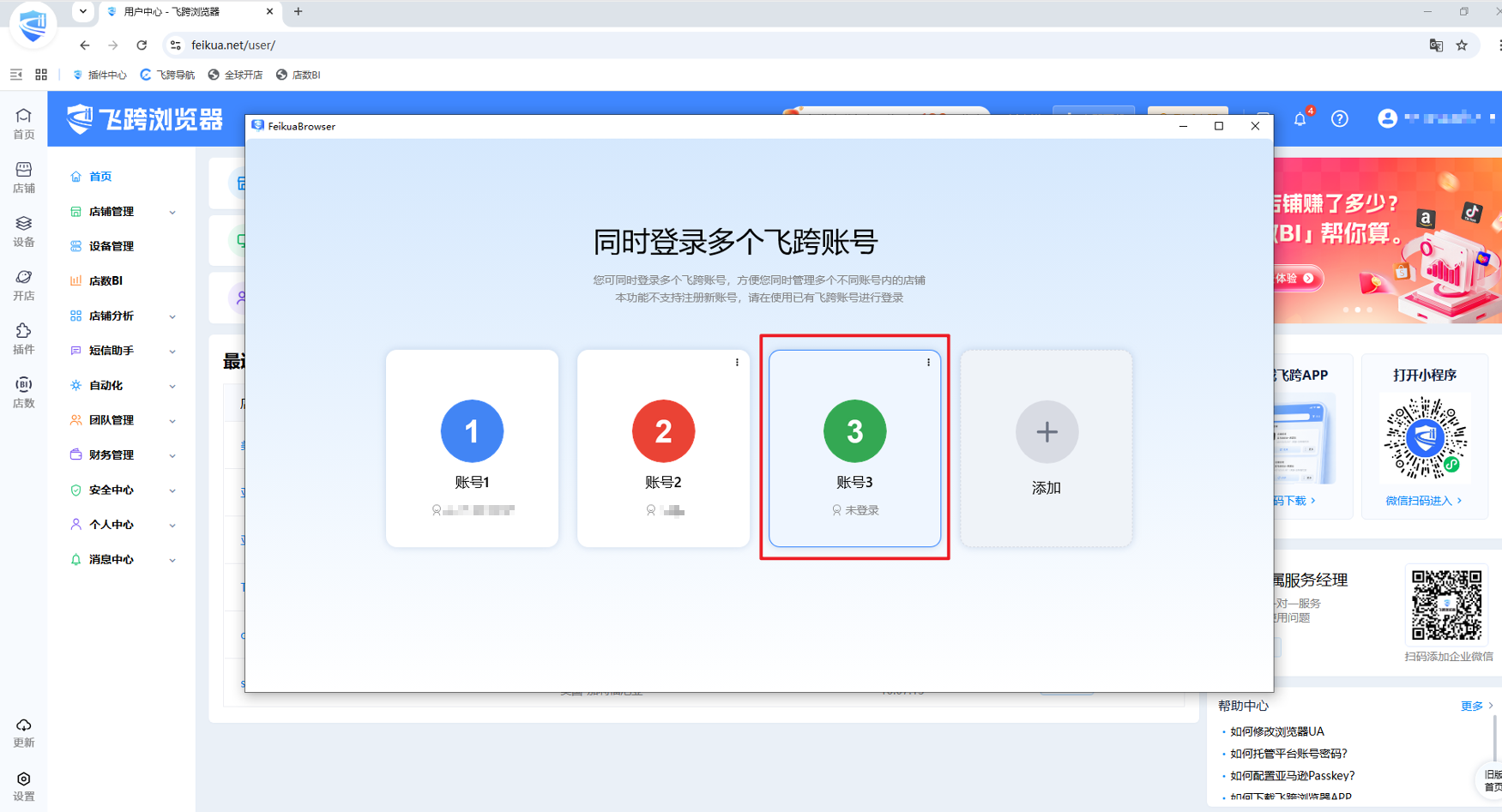Click the 飞跨浏览器 logo in header
This screenshot has width=1502, height=812.
point(145,119)
